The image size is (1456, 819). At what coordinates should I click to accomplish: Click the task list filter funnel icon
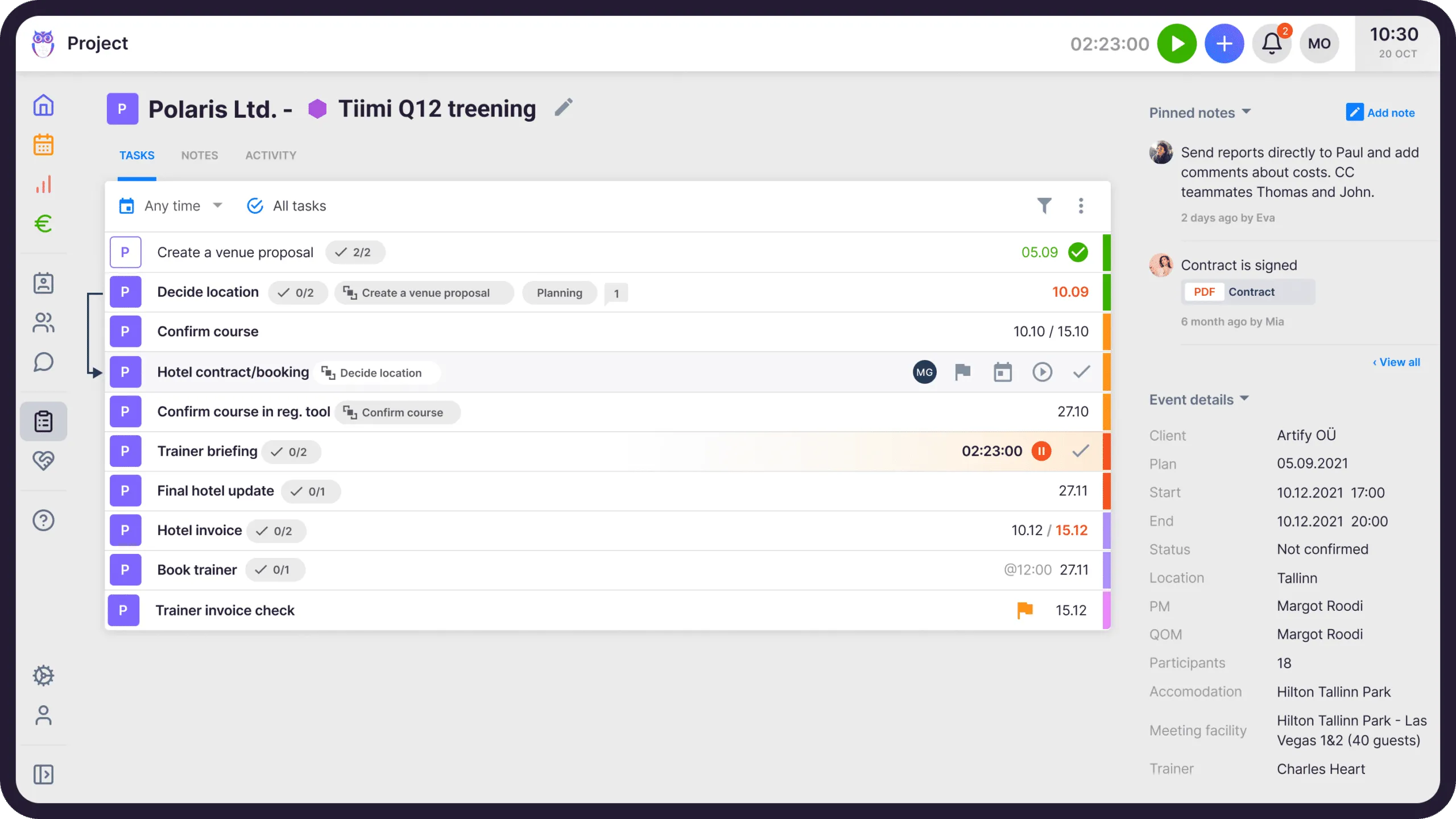click(1044, 205)
